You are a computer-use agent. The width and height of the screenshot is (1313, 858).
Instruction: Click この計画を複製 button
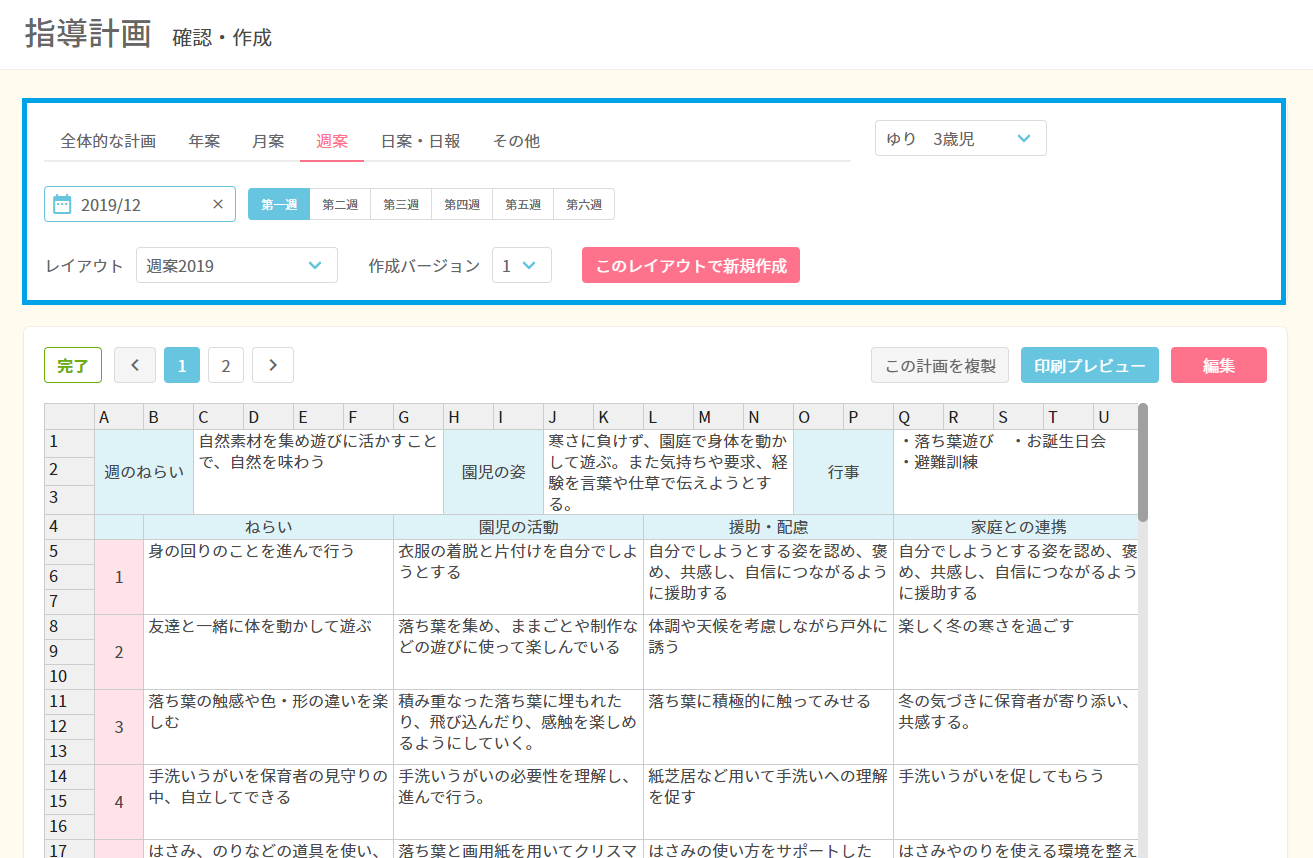click(x=940, y=366)
